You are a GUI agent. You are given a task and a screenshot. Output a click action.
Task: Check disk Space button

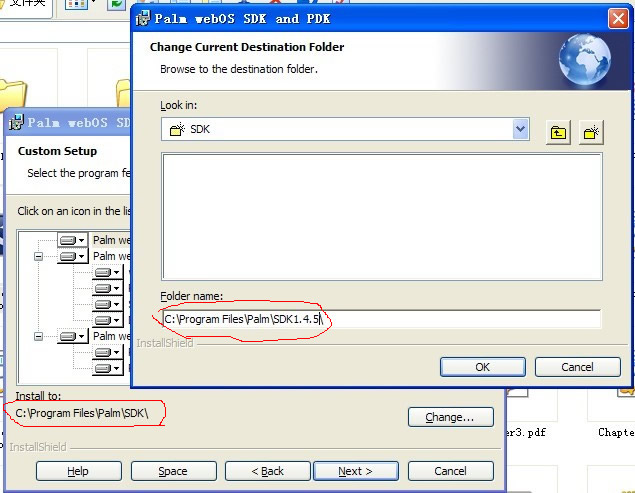pyautogui.click(x=173, y=471)
